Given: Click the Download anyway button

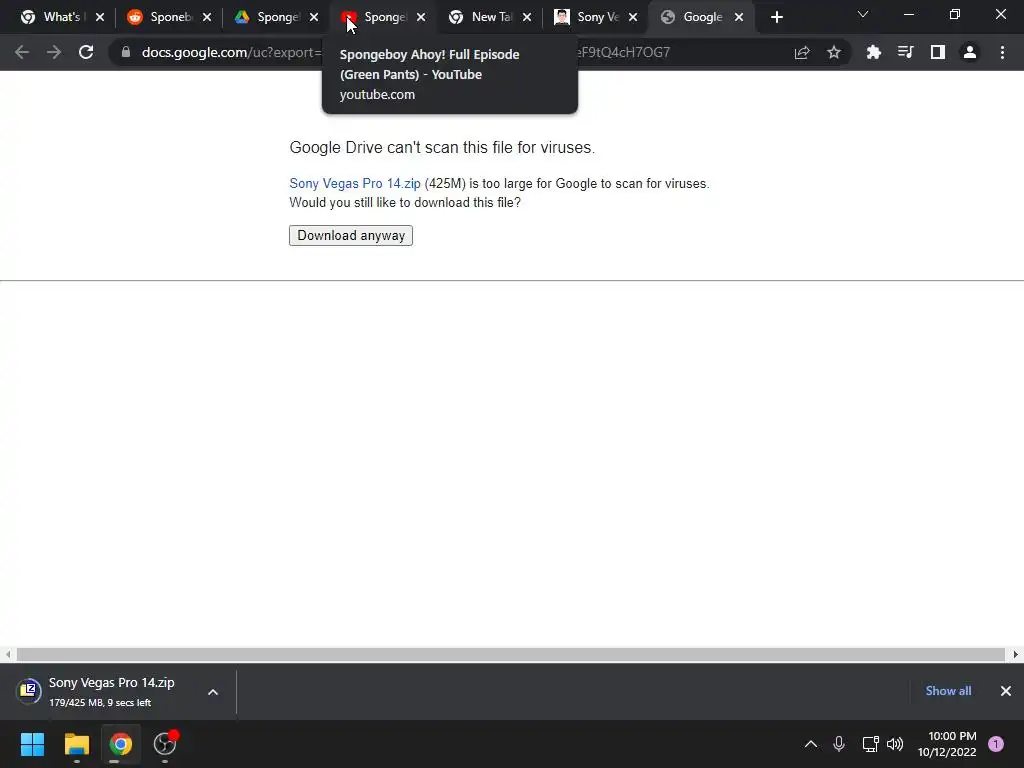Looking at the screenshot, I should [x=351, y=236].
